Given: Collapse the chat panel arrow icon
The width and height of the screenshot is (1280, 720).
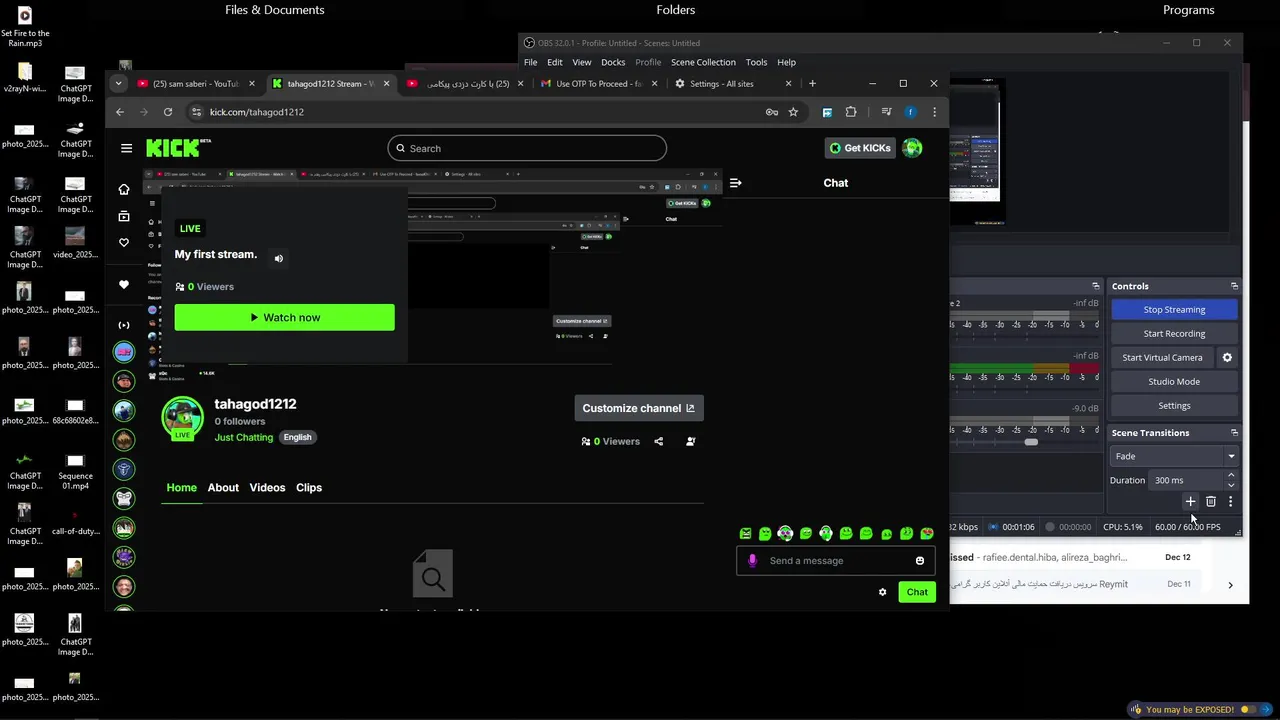Looking at the screenshot, I should point(735,183).
